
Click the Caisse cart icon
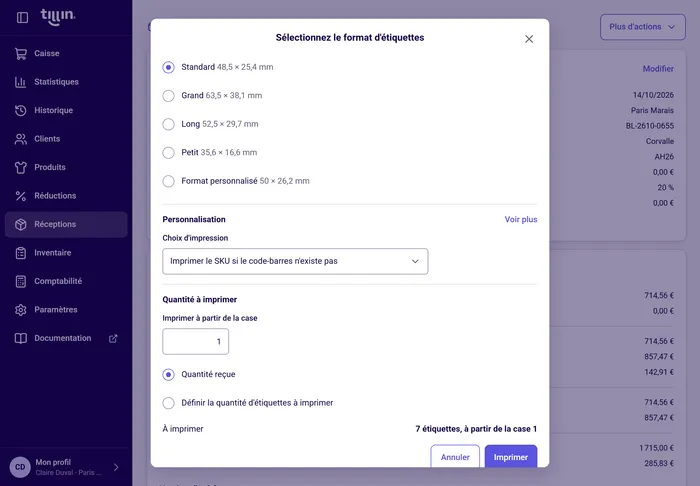pyautogui.click(x=21, y=53)
